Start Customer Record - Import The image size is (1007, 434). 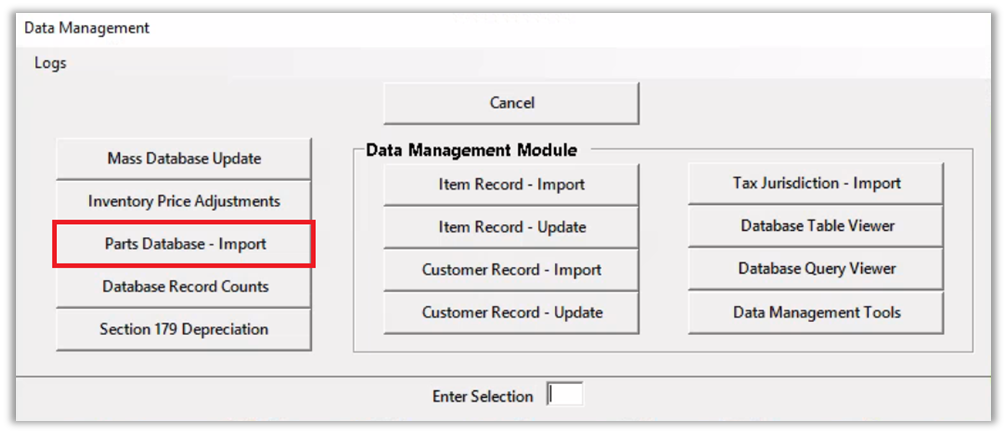tap(511, 270)
